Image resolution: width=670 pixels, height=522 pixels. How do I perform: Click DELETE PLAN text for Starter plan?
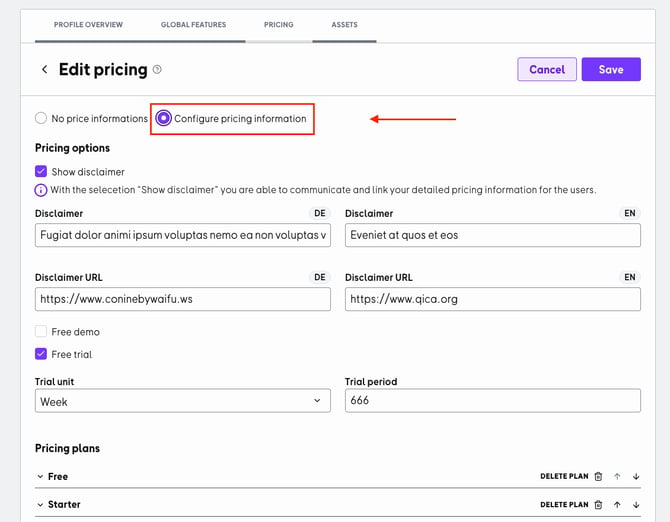[564, 504]
